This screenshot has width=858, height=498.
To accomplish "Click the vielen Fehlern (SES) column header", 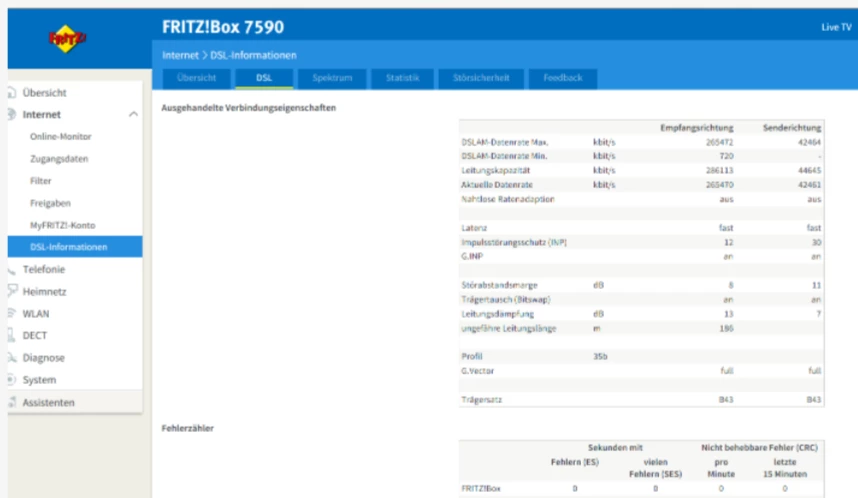I will click(x=655, y=468).
